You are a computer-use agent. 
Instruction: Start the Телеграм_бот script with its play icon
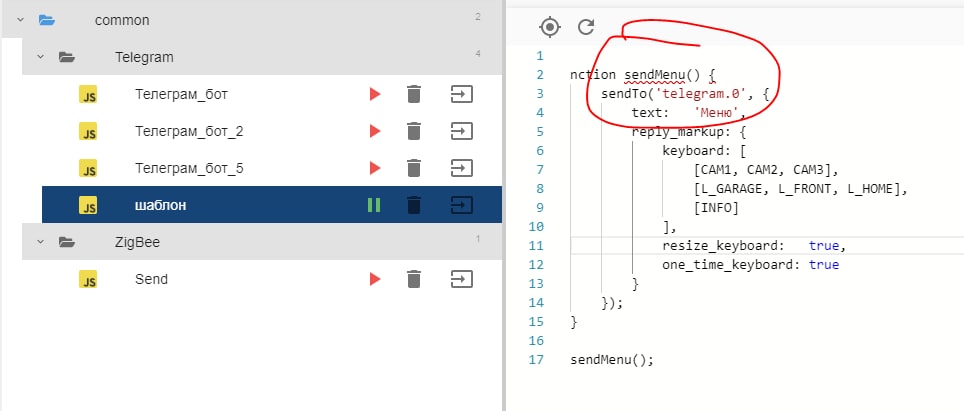click(x=374, y=95)
